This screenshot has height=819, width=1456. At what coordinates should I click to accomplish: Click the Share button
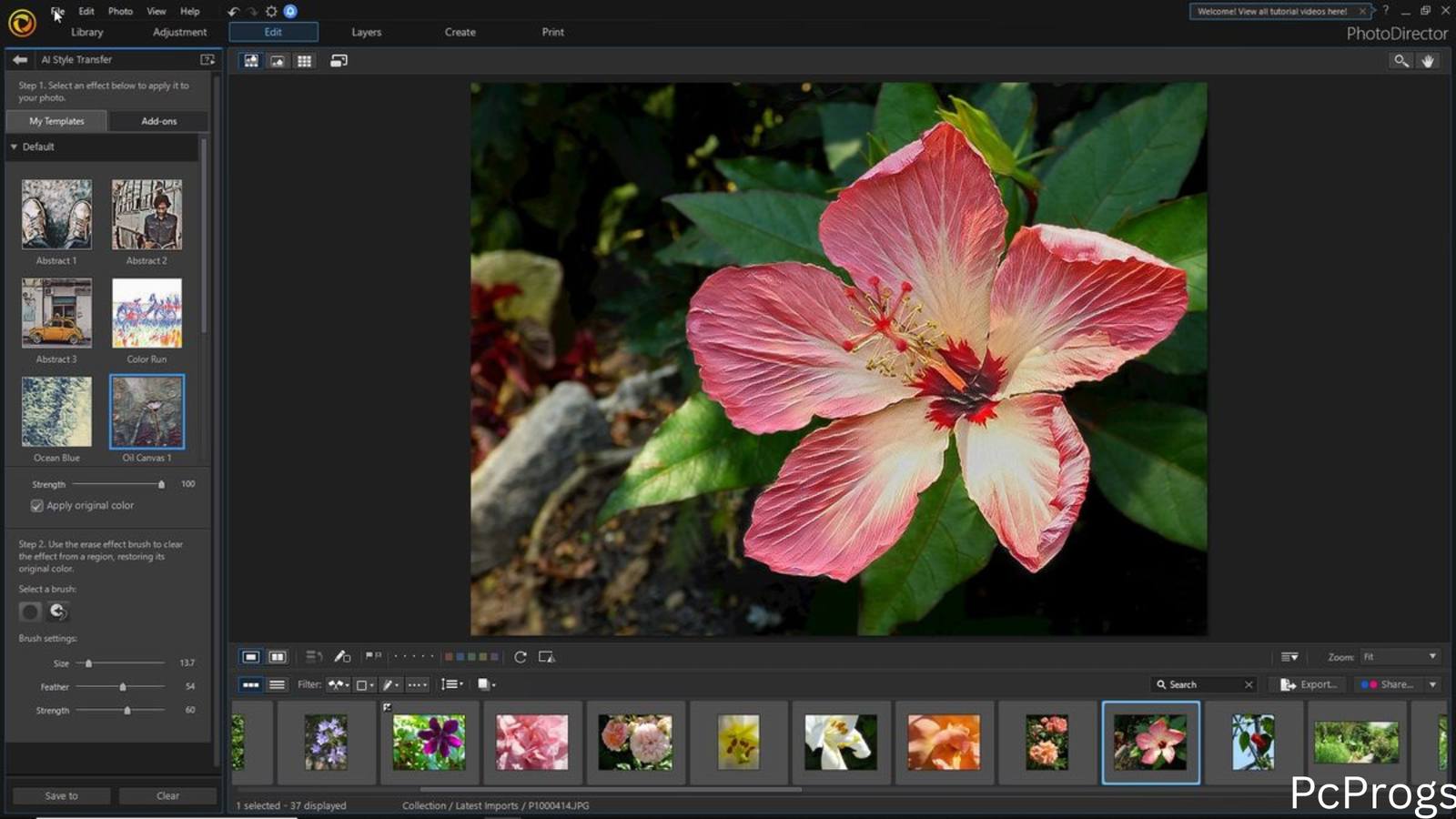(1388, 684)
